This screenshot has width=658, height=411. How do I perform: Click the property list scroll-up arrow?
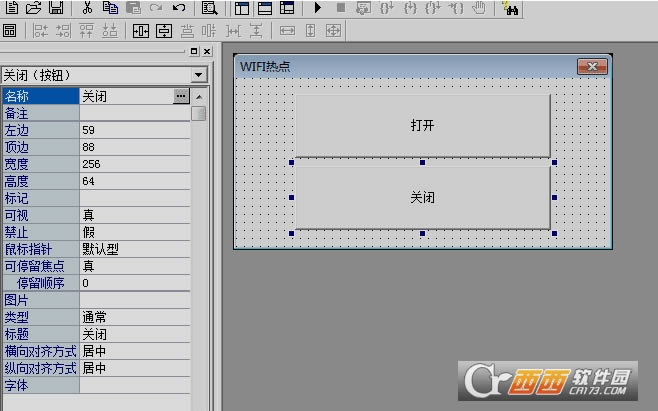click(199, 97)
